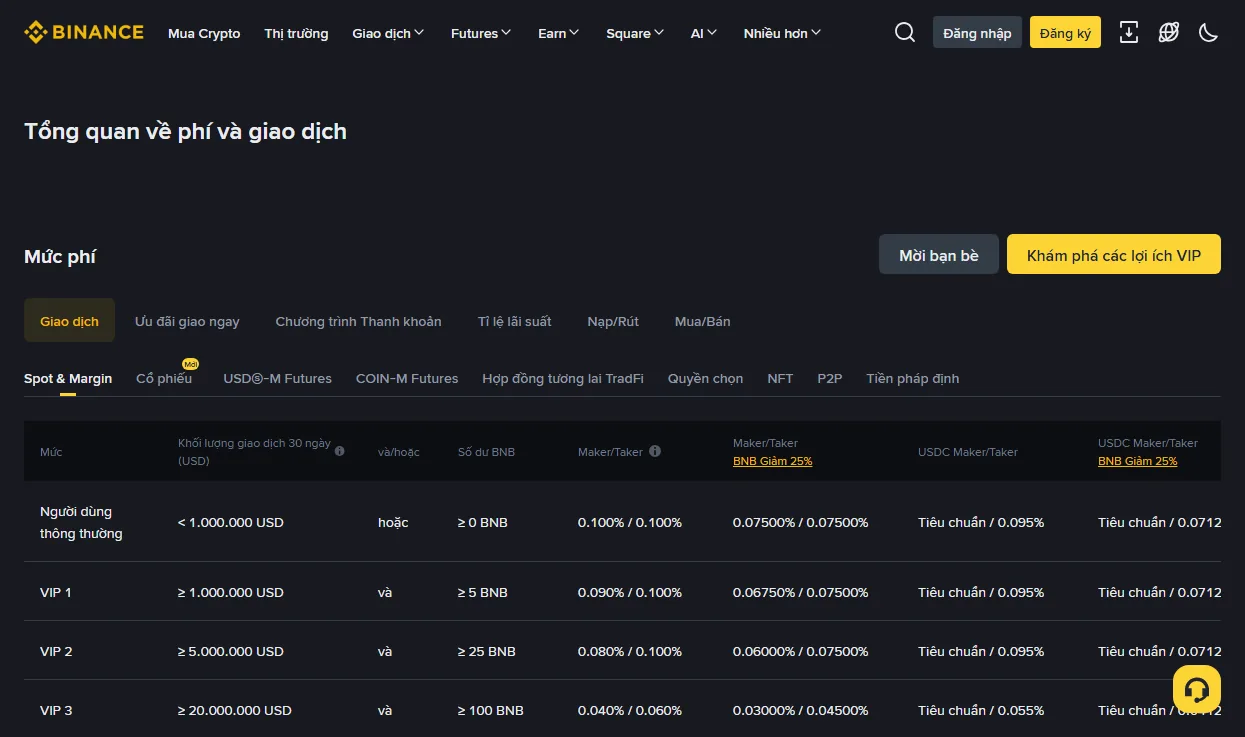1245x737 pixels.
Task: Expand the Giao dịch menu
Action: click(x=388, y=33)
